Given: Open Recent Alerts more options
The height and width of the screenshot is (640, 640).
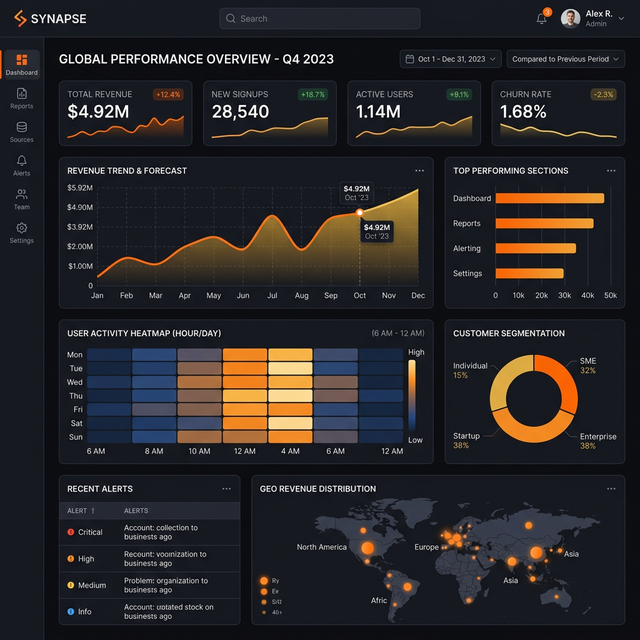Looking at the screenshot, I should click(x=227, y=489).
